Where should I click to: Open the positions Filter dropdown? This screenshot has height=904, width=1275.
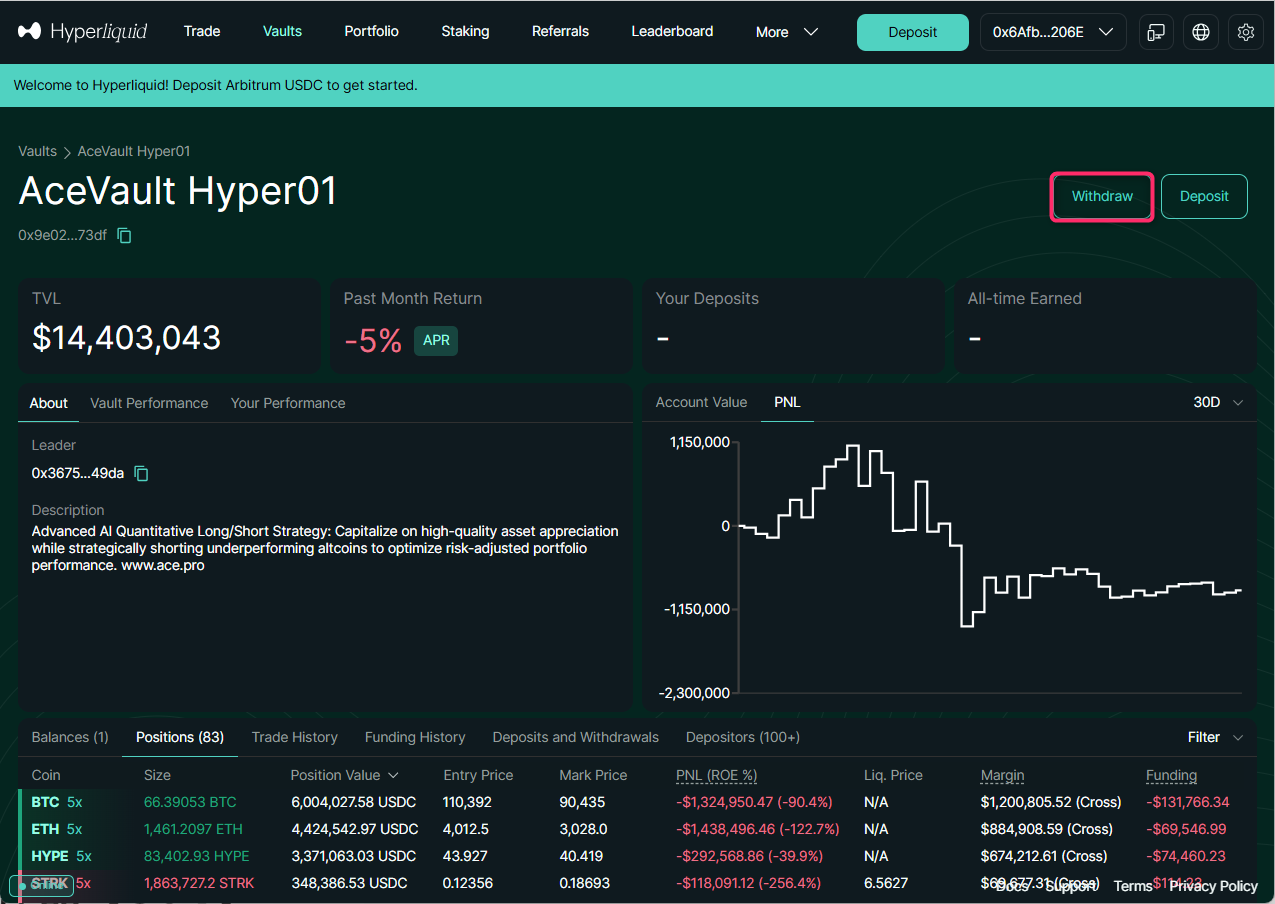1215,737
